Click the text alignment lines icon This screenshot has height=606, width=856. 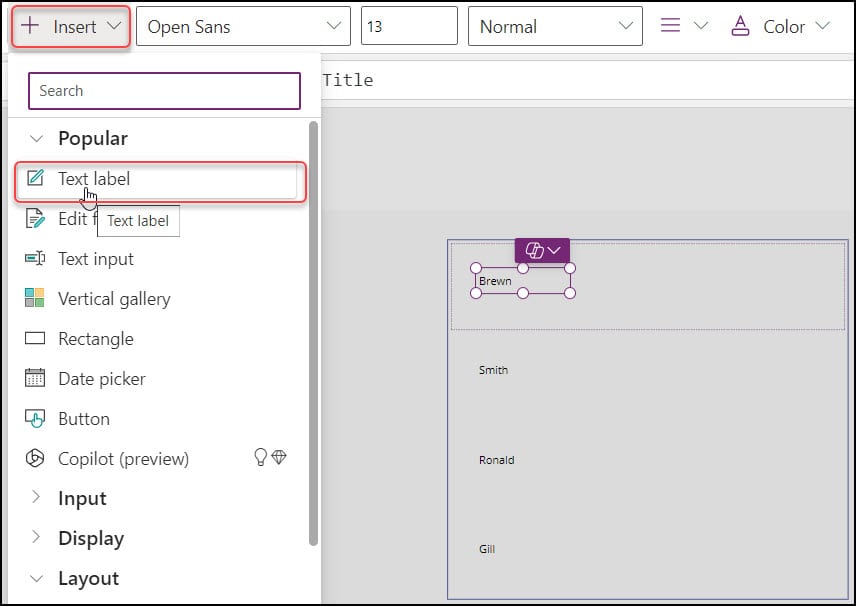[670, 26]
